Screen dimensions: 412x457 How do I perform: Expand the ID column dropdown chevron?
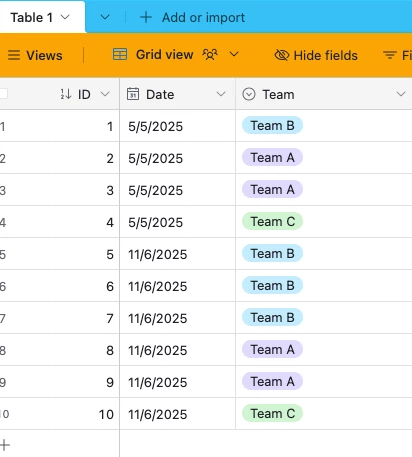(105, 94)
